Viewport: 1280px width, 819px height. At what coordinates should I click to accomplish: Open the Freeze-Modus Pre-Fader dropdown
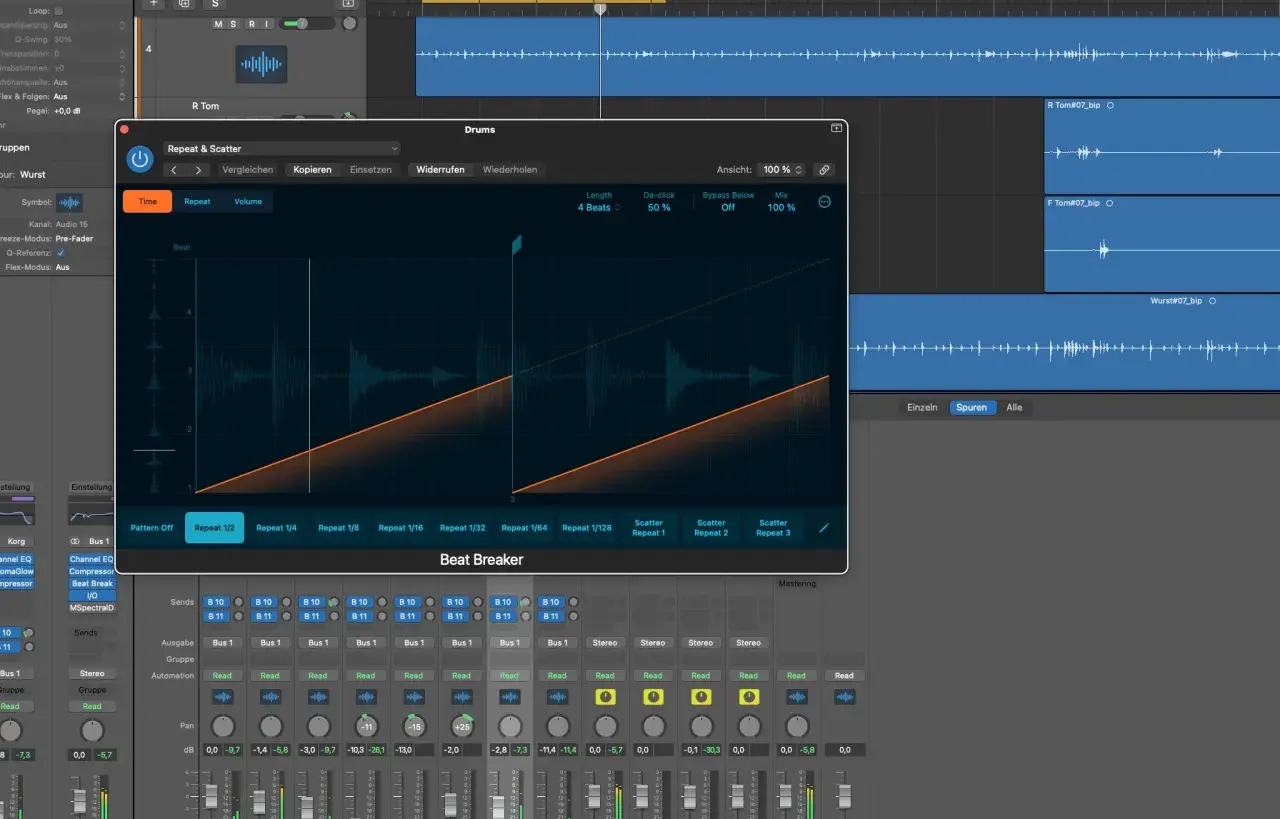[x=75, y=239]
